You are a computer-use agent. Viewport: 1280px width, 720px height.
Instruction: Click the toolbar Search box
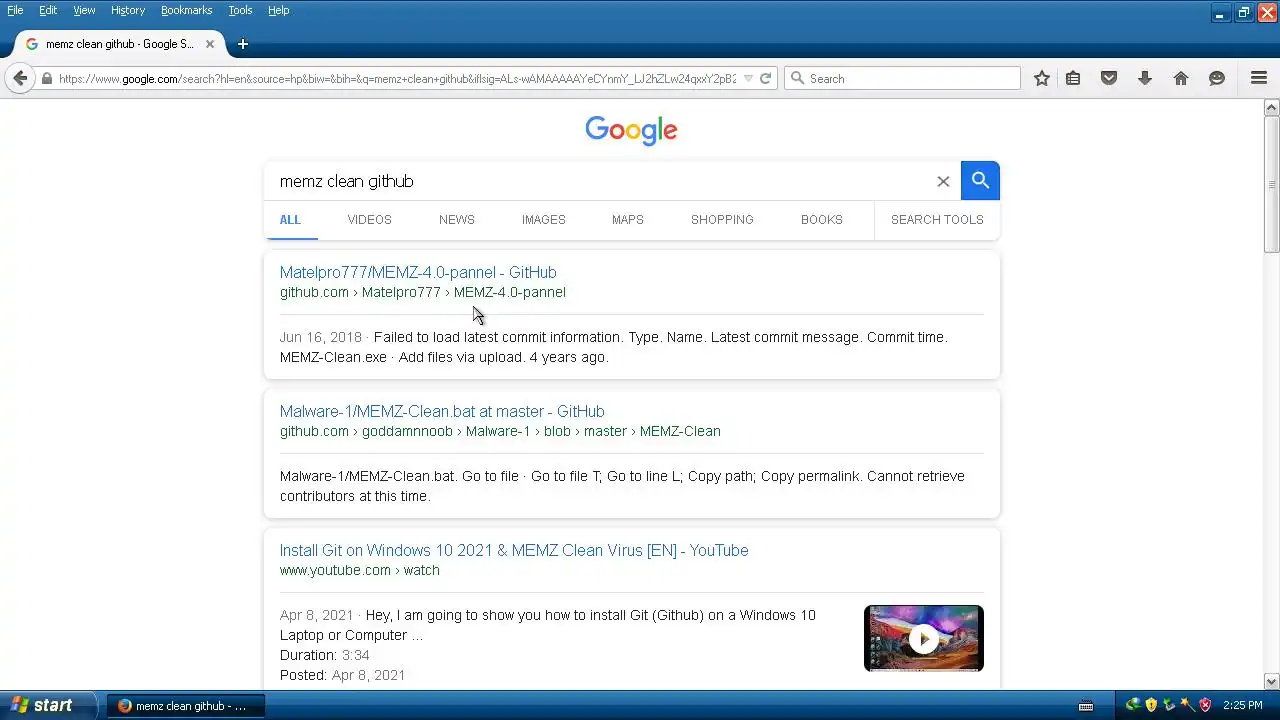coord(902,78)
